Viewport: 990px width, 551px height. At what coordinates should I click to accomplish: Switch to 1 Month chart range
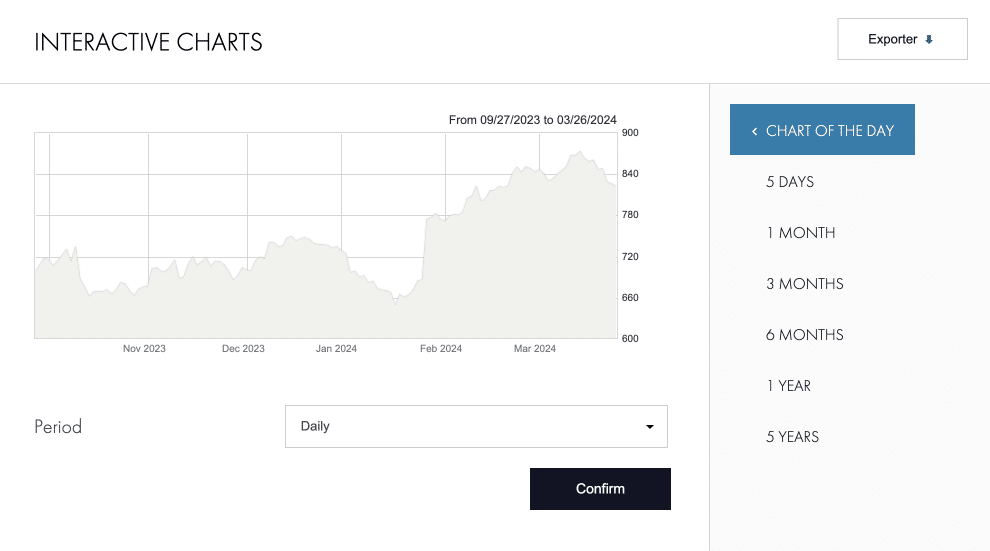(801, 233)
